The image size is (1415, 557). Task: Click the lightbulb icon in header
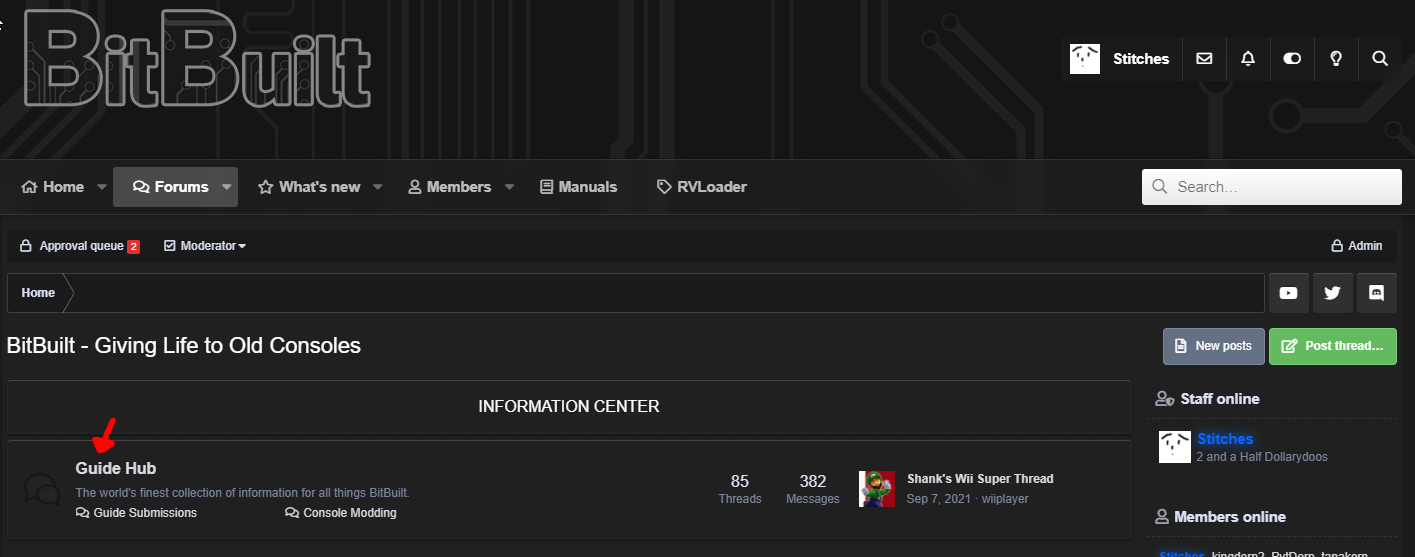(x=1336, y=59)
